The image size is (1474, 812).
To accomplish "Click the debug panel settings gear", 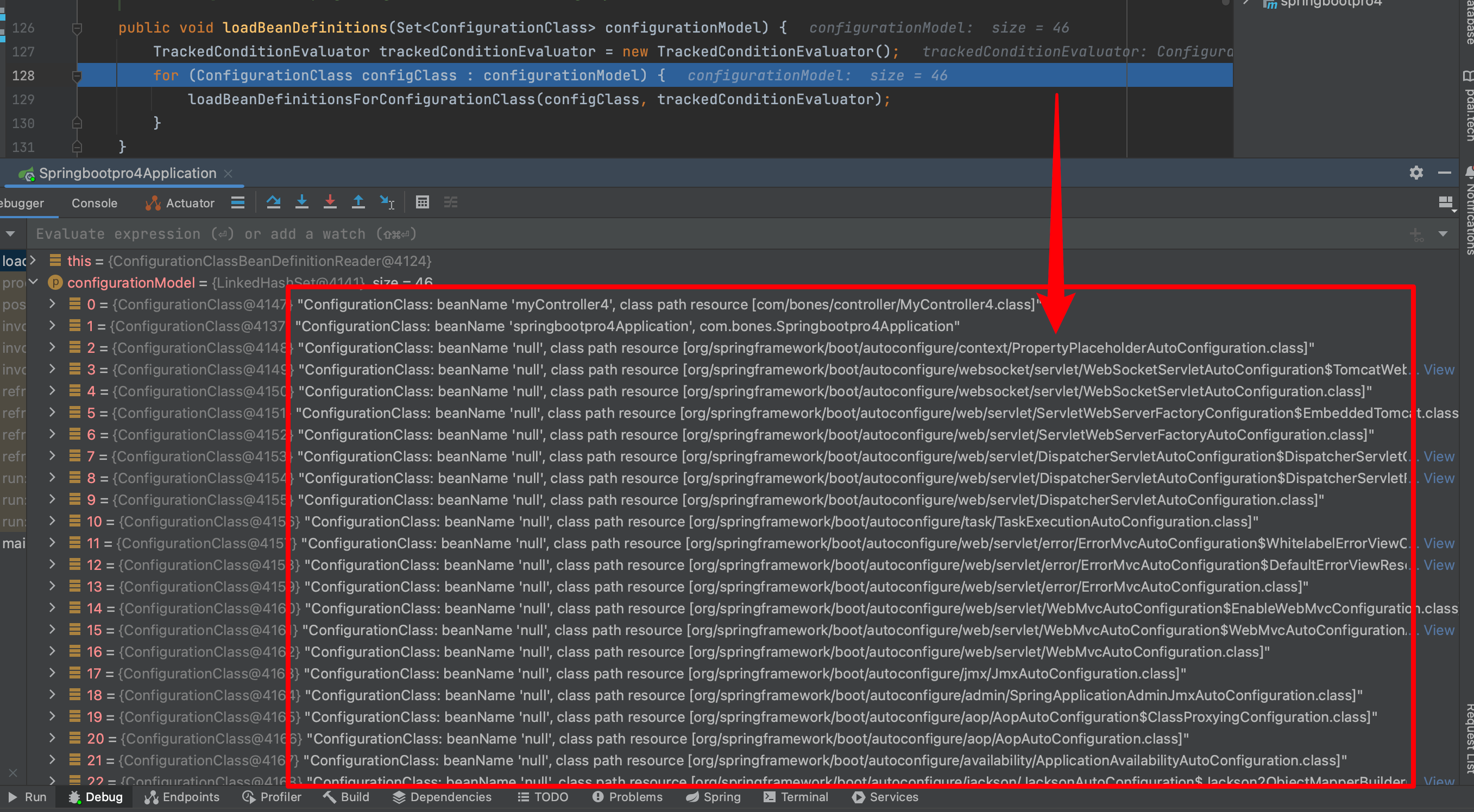I will click(1416, 173).
